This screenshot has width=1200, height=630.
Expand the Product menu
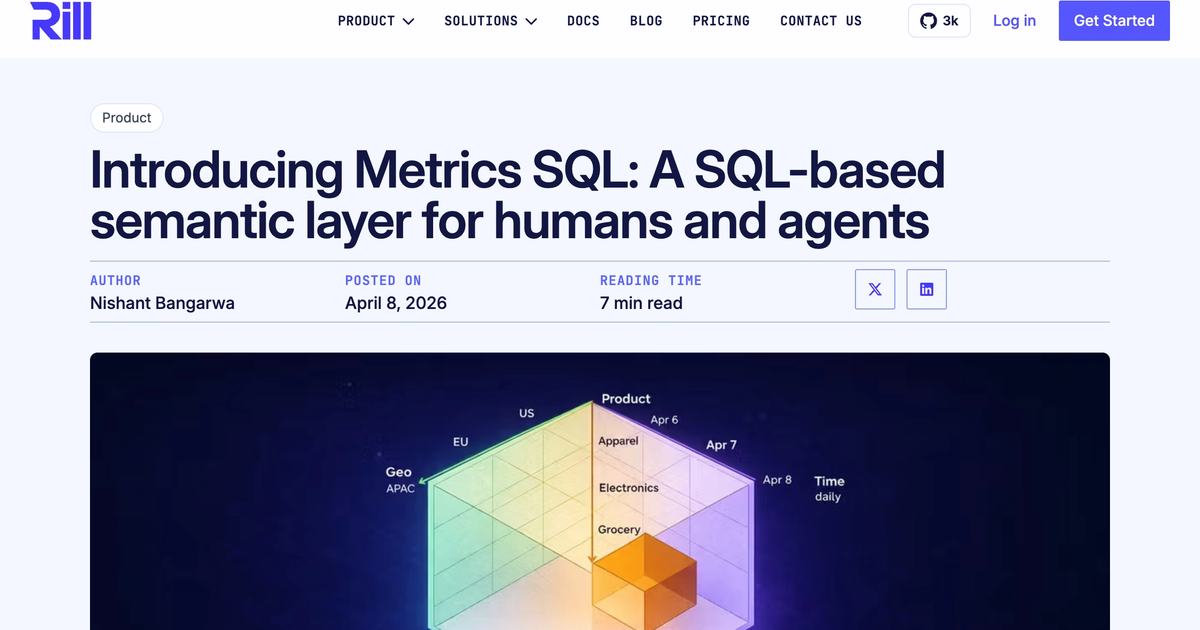[376, 20]
